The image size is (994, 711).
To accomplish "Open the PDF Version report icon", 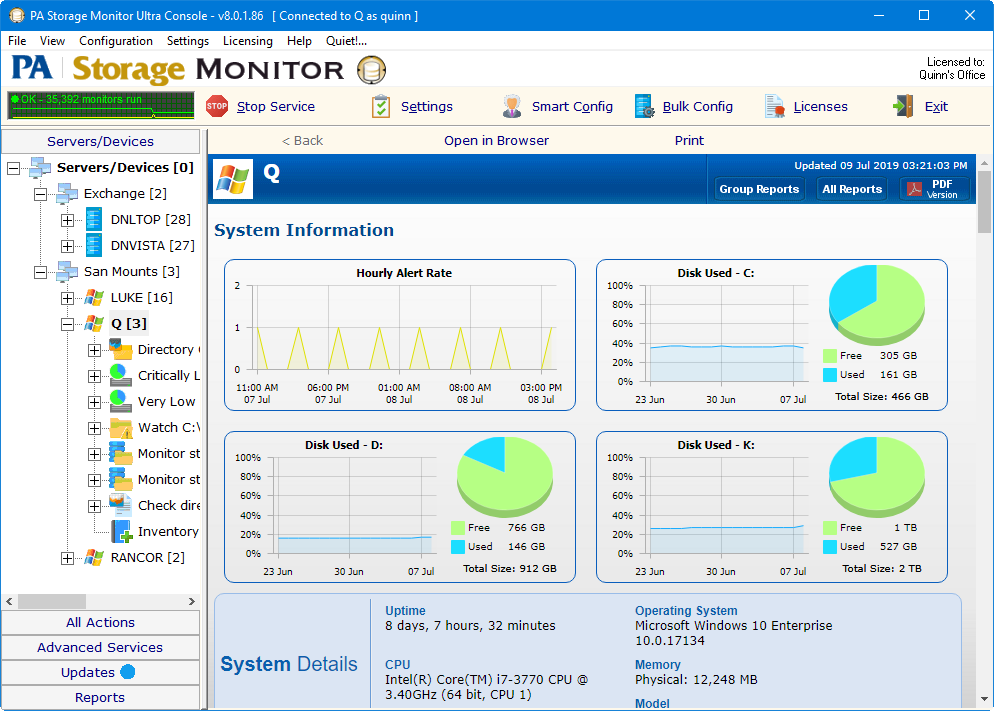I will click(x=916, y=189).
